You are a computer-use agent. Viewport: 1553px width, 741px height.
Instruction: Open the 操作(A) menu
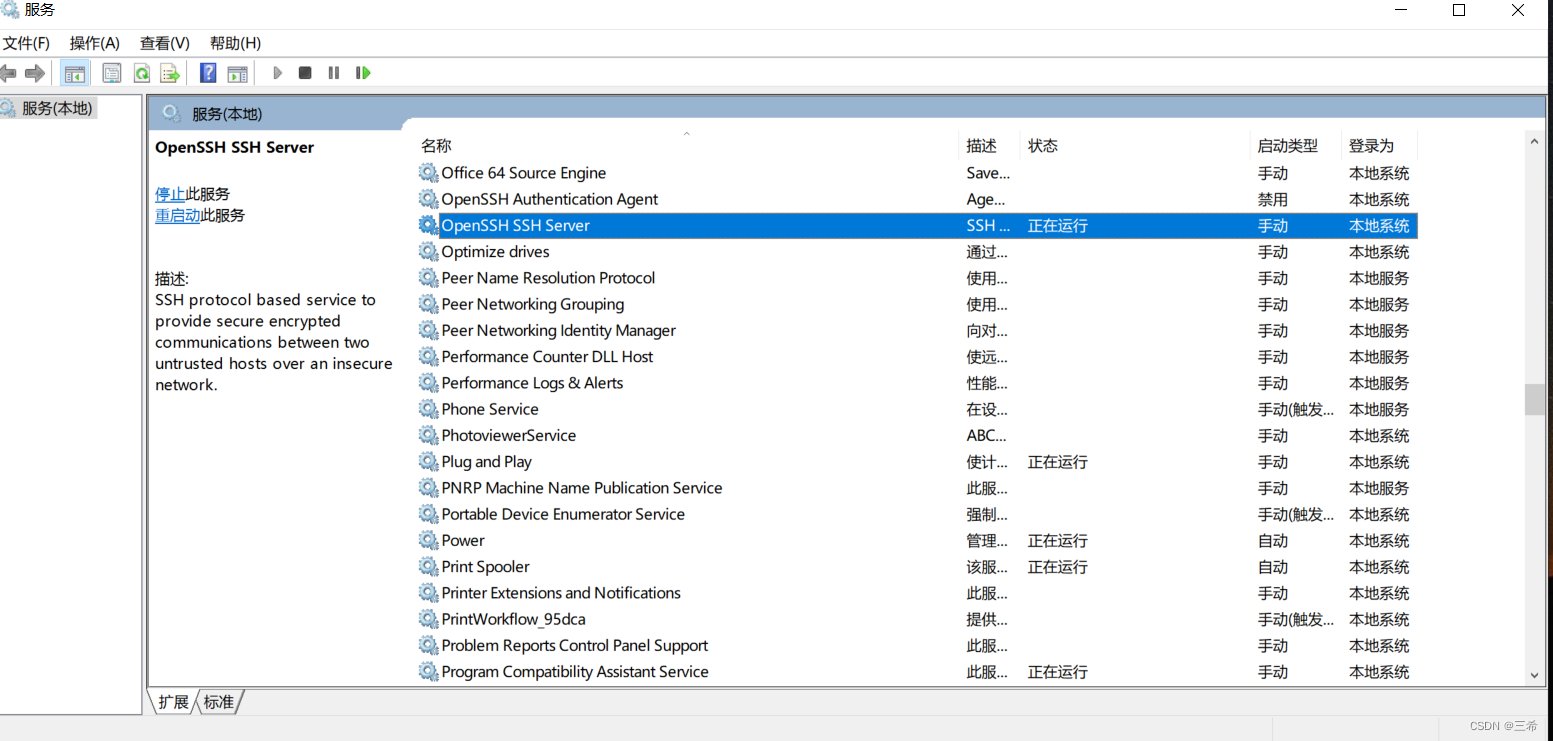point(94,43)
